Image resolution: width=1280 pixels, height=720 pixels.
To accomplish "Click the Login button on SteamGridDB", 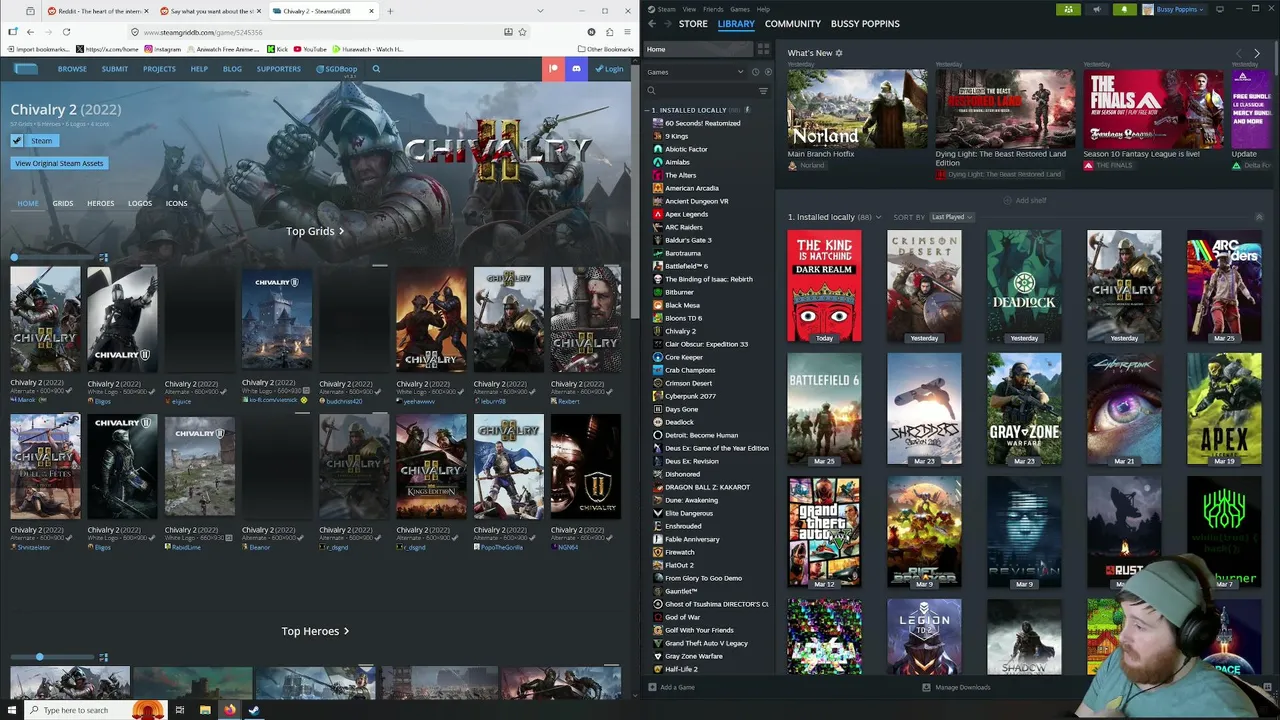I will (x=609, y=69).
